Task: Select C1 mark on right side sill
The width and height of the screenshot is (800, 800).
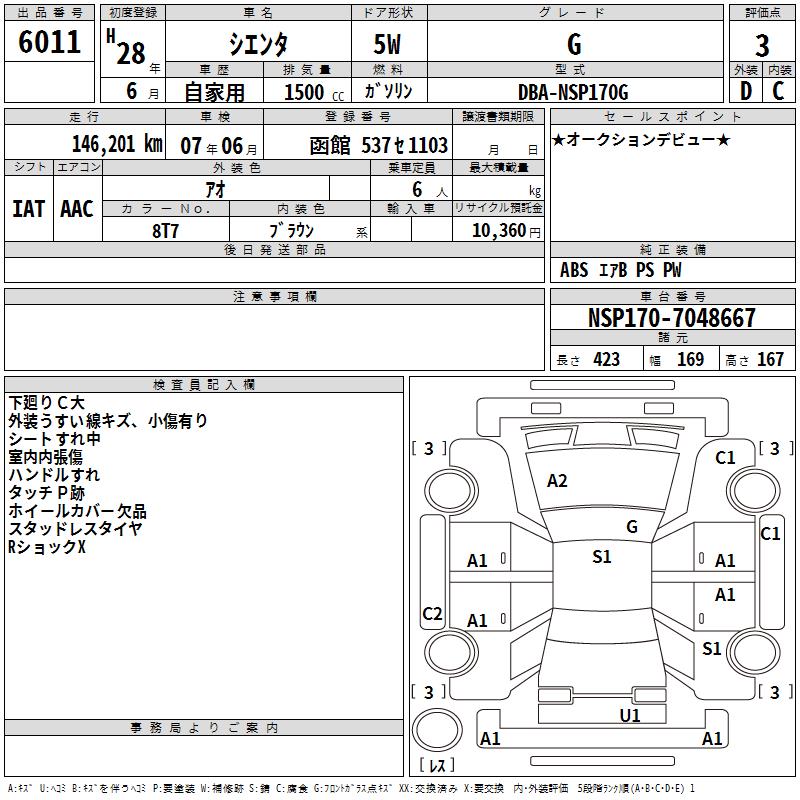Action: click(x=770, y=534)
